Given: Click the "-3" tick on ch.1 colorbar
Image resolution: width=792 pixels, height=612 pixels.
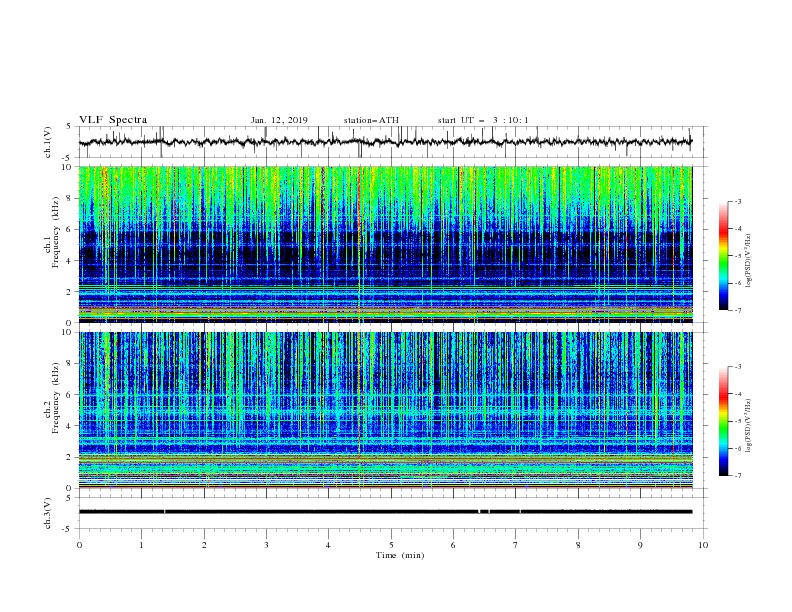Looking at the screenshot, I should [737, 201].
